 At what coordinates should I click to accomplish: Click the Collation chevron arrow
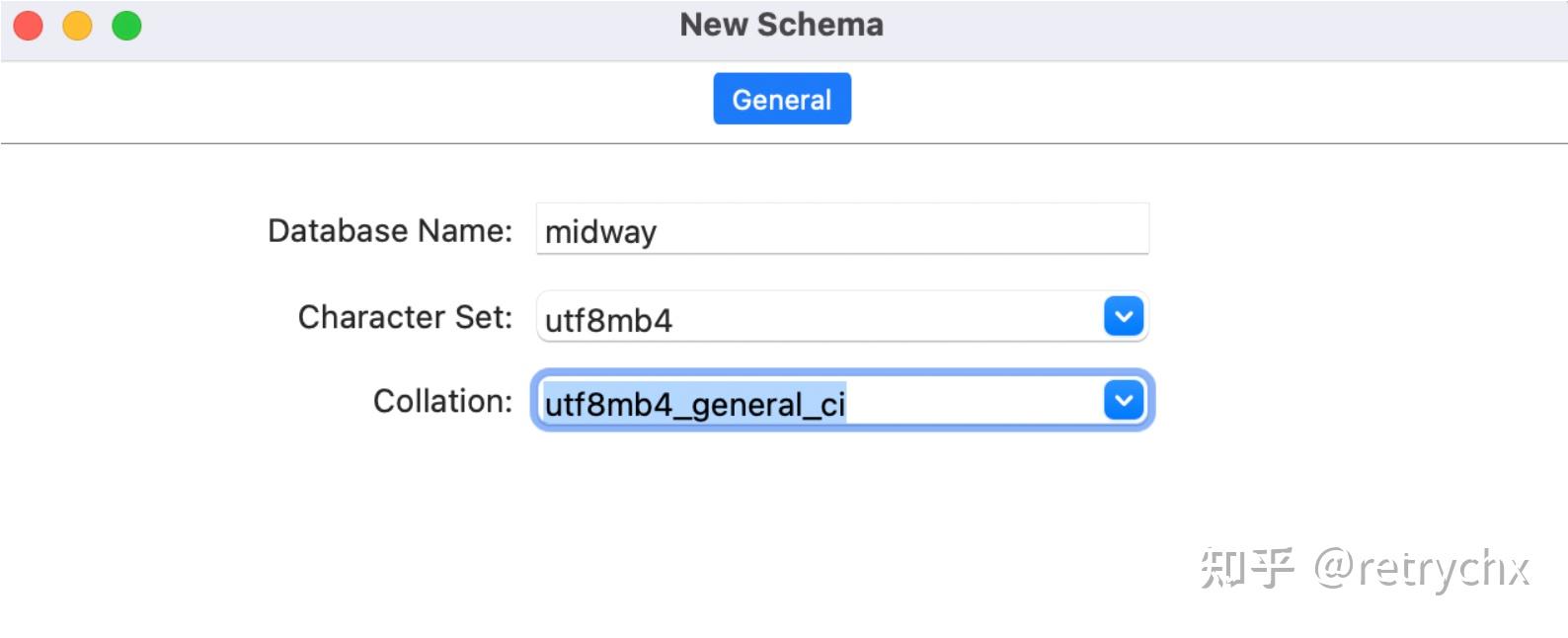(1122, 400)
